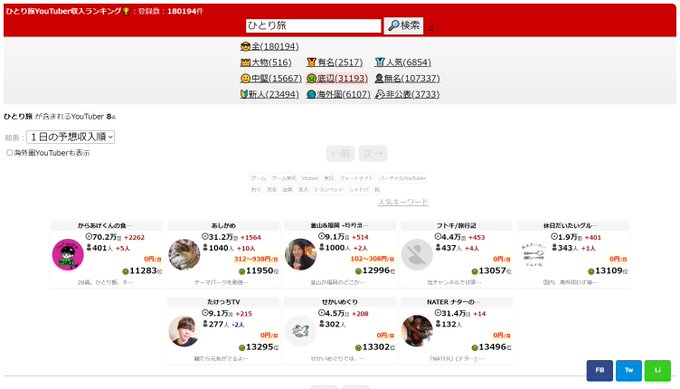Click the green rank icon beside 11950位
The height and width of the screenshot is (389, 680).
pyautogui.click(x=242, y=271)
